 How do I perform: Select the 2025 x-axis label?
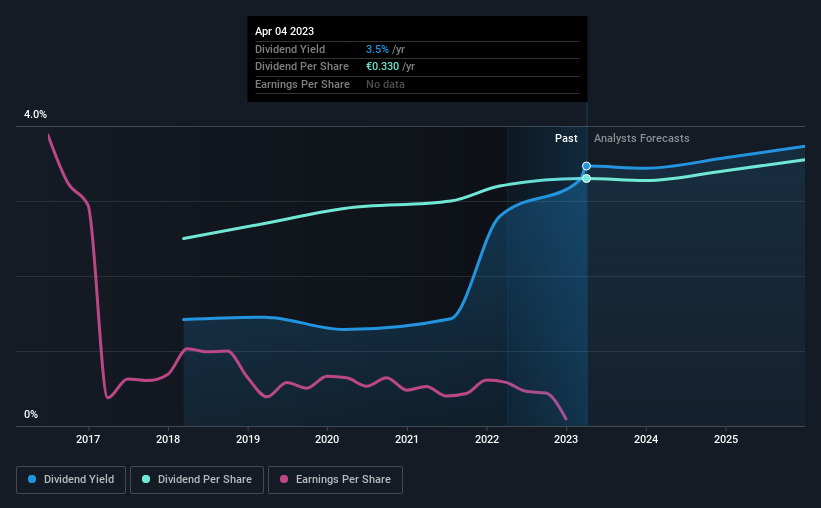click(726, 439)
